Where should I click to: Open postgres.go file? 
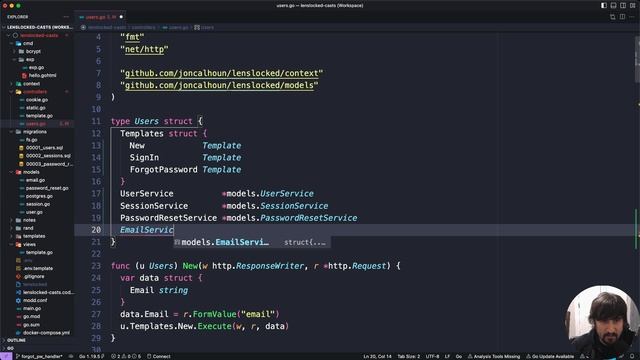click(x=39, y=196)
